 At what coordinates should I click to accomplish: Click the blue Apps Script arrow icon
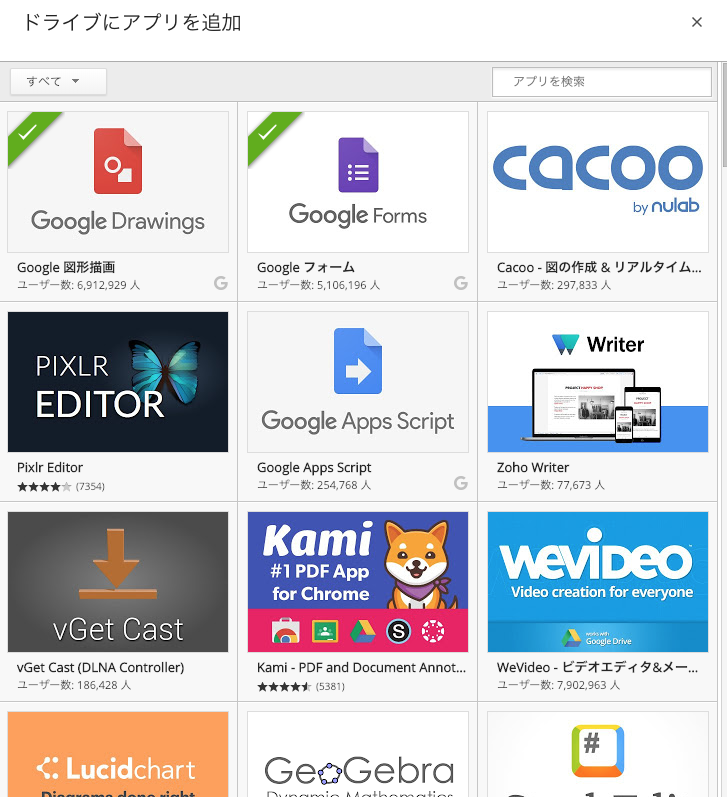tap(358, 361)
